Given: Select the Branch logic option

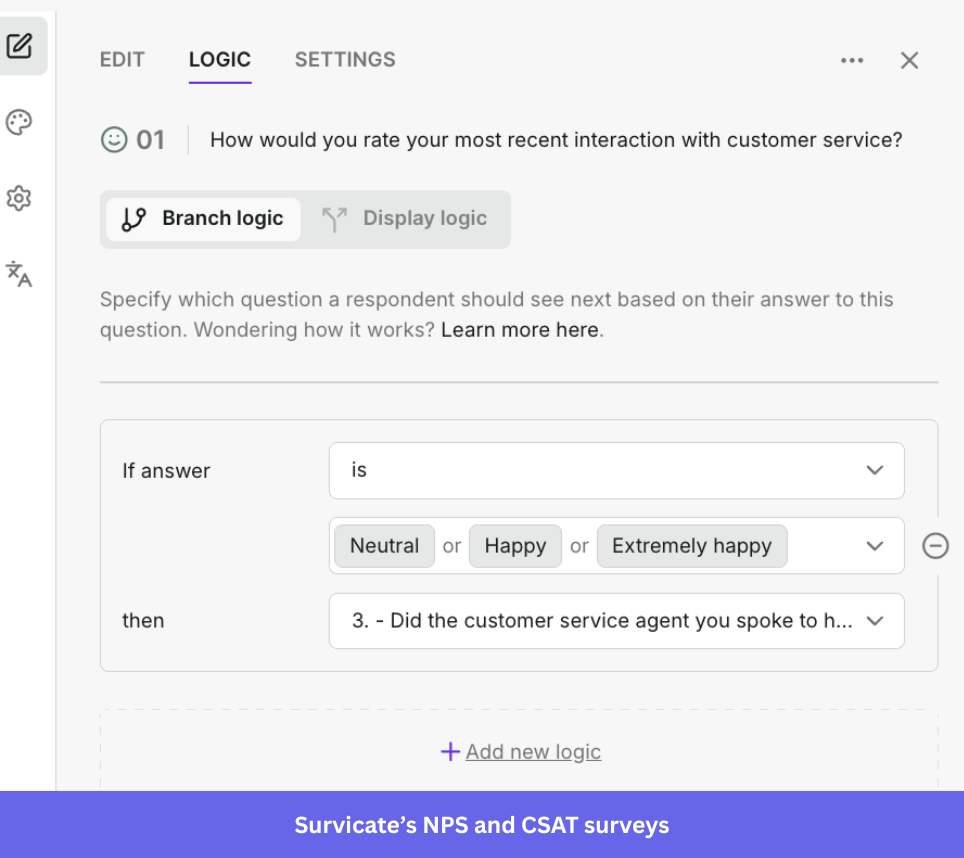Looking at the screenshot, I should point(203,218).
